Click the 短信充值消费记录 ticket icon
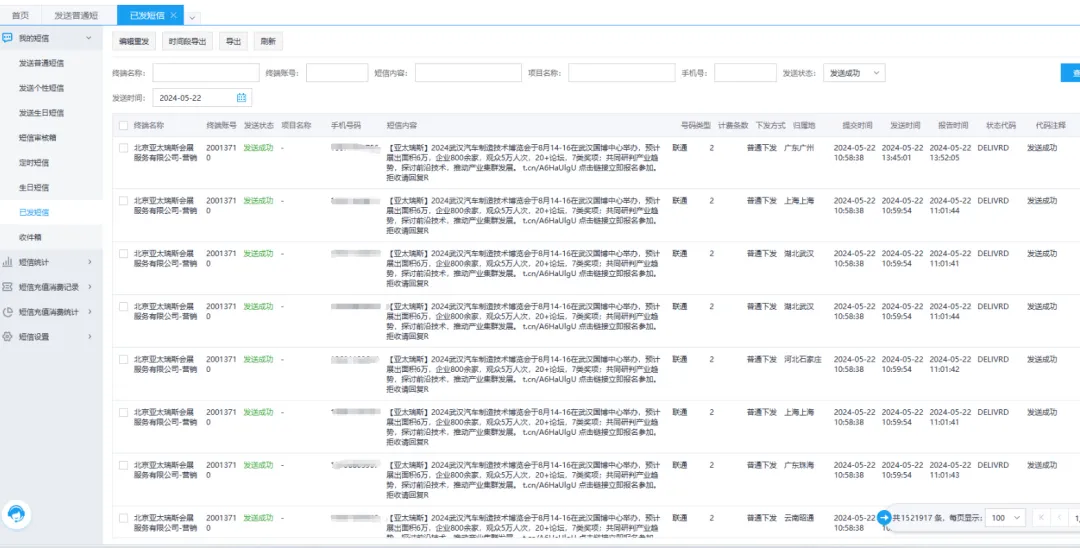The image size is (1080, 548). [8, 286]
